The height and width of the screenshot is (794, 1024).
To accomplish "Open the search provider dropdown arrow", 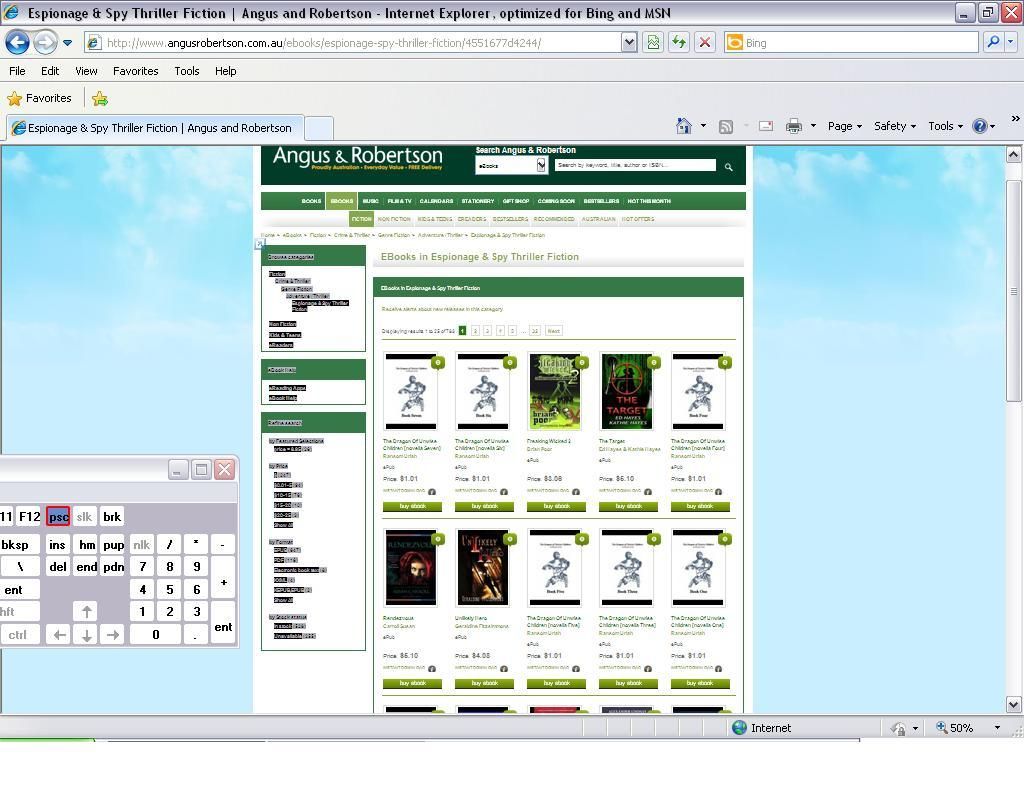I will 1010,42.
